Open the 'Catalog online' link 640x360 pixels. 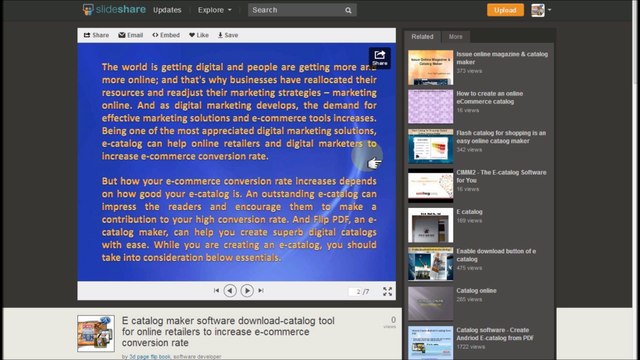tap(476, 291)
